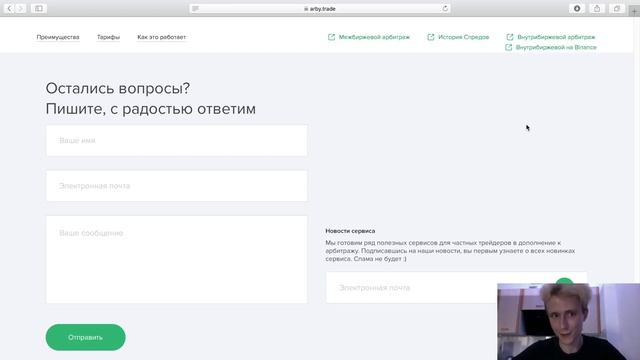Click the webcam video overlay
This screenshot has width=640, height=360.
pyautogui.click(x=569, y=322)
